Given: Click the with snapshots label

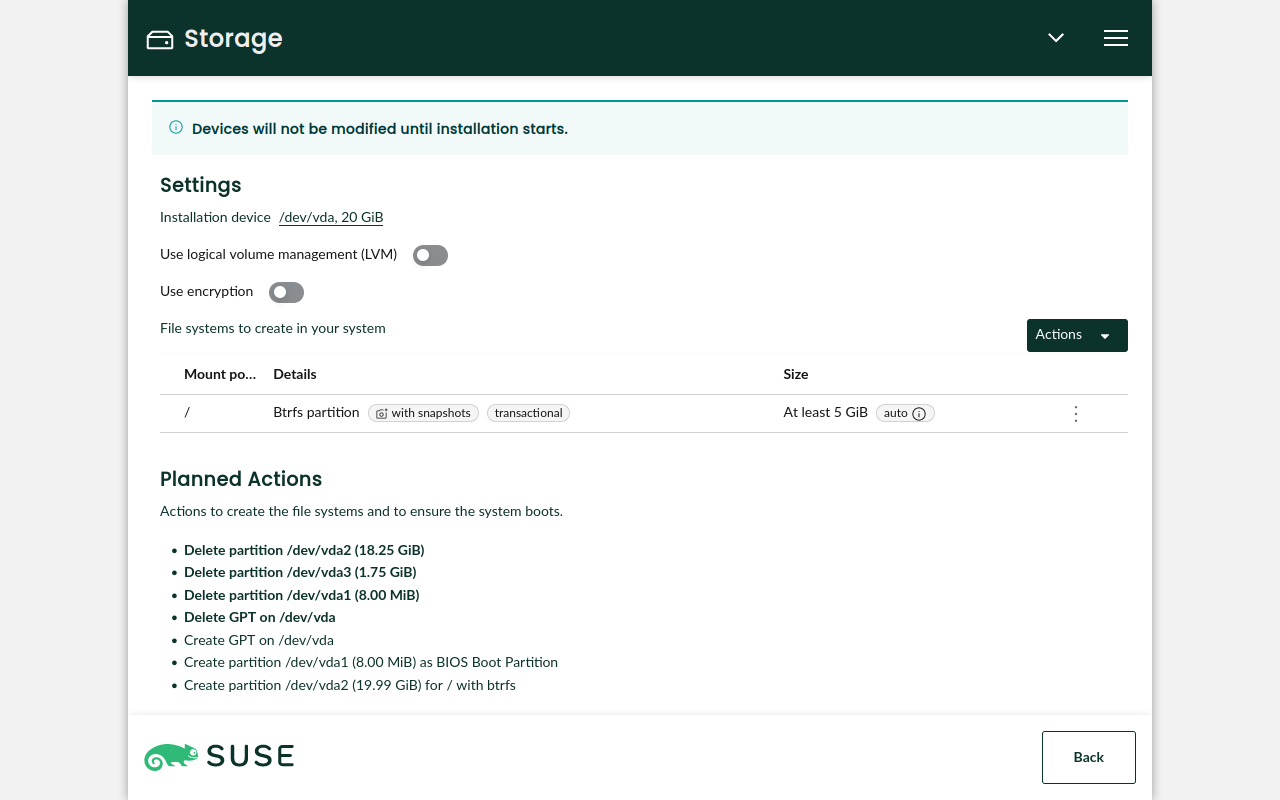Looking at the screenshot, I should point(431,413).
